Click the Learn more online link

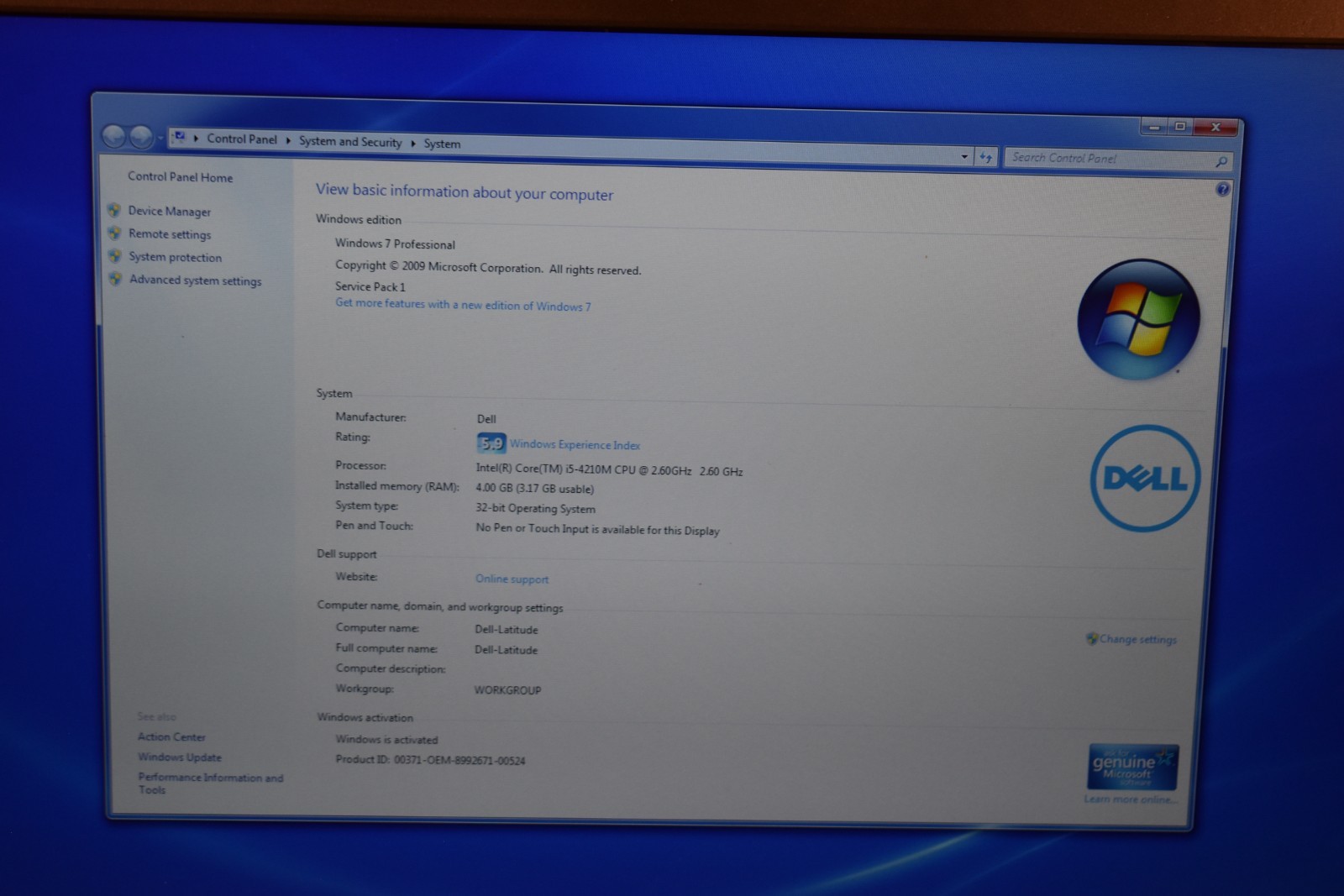[x=1130, y=799]
